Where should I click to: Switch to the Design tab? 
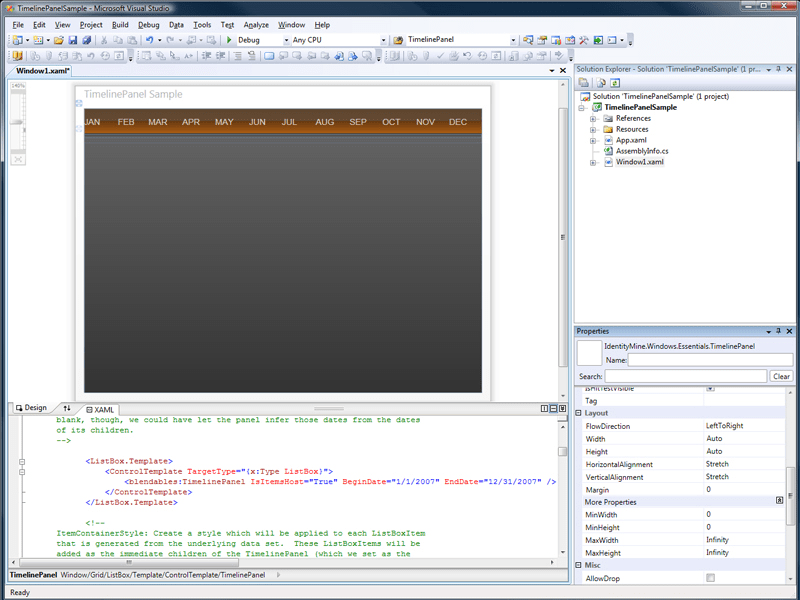click(x=30, y=408)
